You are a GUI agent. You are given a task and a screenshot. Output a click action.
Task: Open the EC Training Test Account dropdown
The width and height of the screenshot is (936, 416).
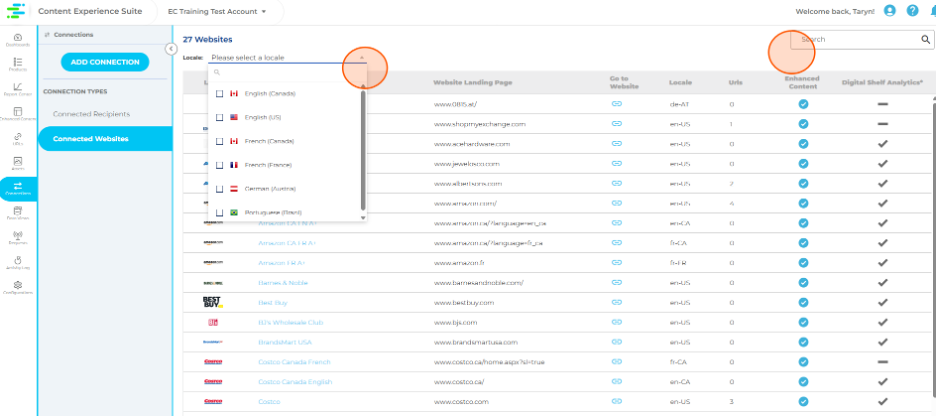[217, 11]
